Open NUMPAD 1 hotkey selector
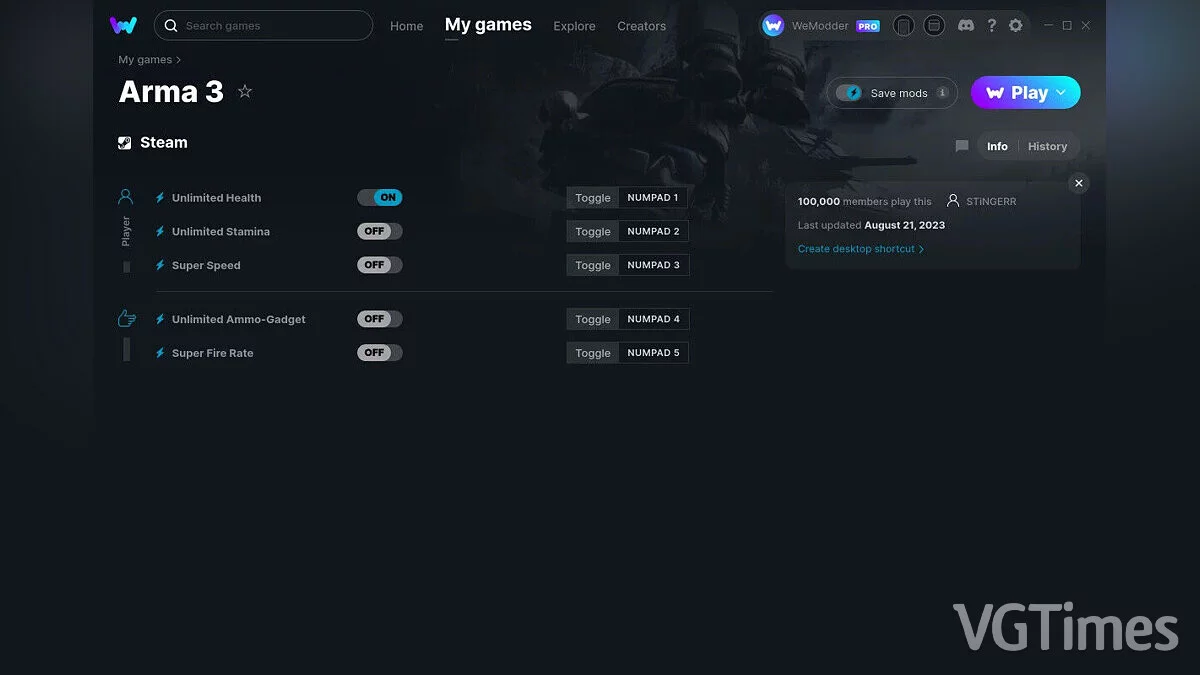 click(652, 198)
